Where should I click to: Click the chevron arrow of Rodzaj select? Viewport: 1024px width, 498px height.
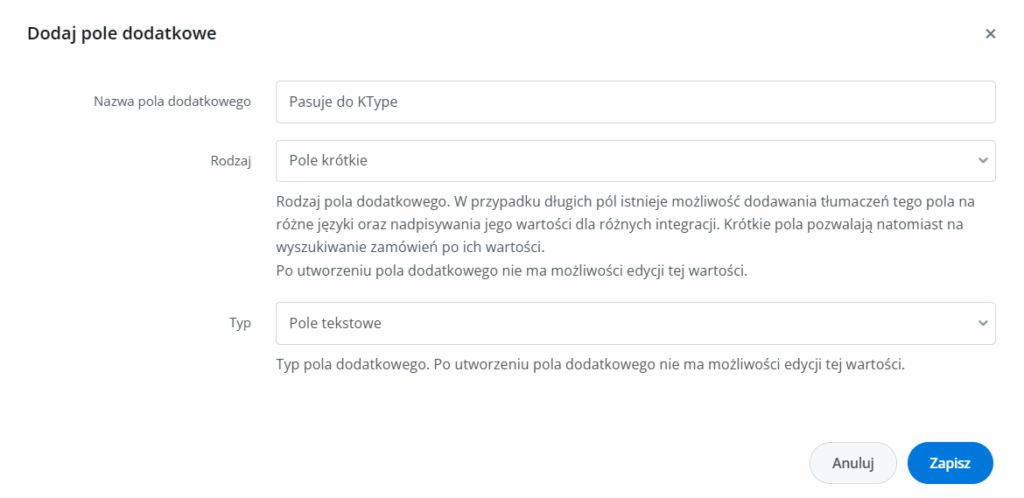[982, 160]
